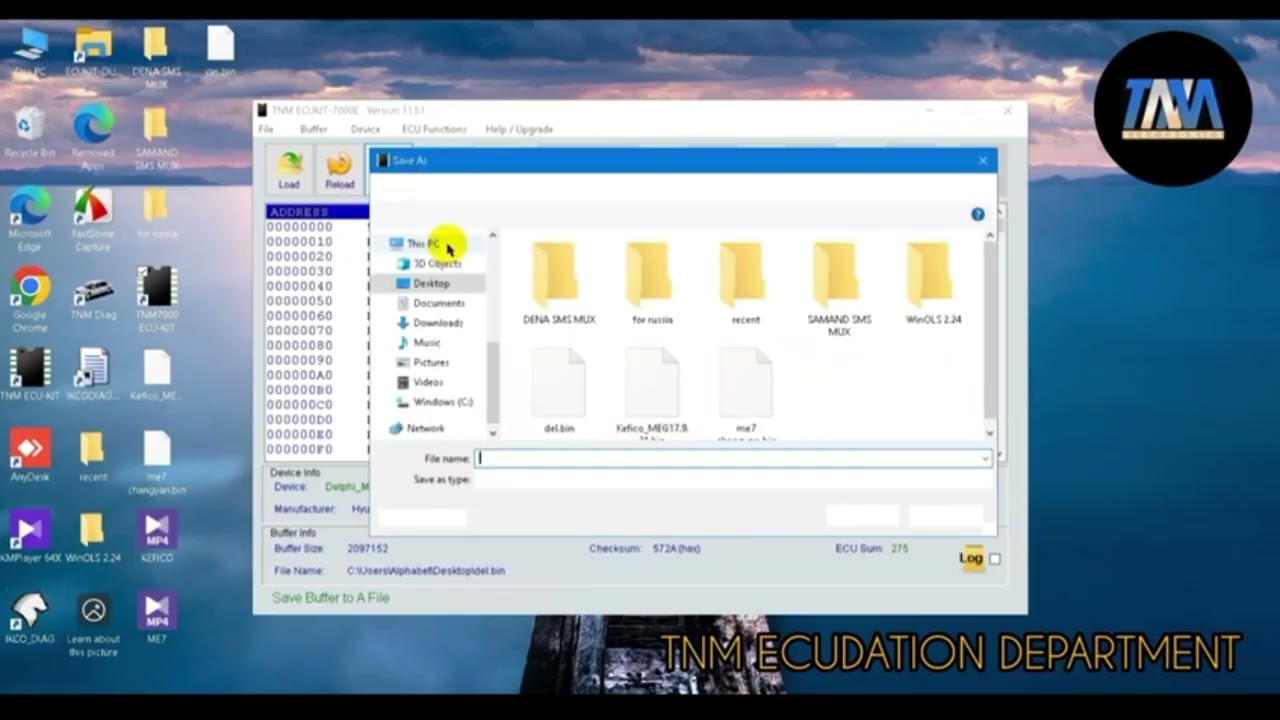The image size is (1280, 720).
Task: Select IKCO_DIAG desktop shortcut
Action: [x=30, y=618]
